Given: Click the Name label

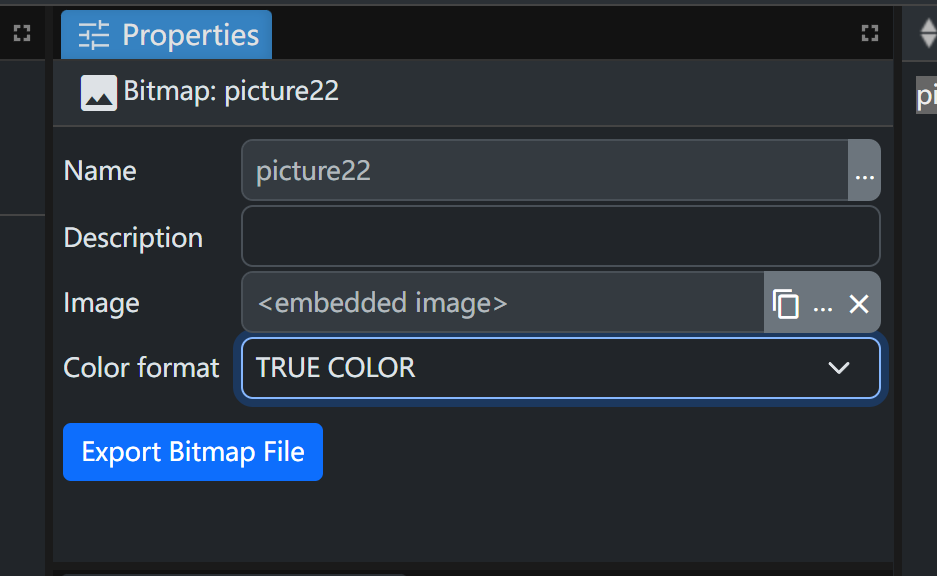Looking at the screenshot, I should pyautogui.click(x=100, y=171).
